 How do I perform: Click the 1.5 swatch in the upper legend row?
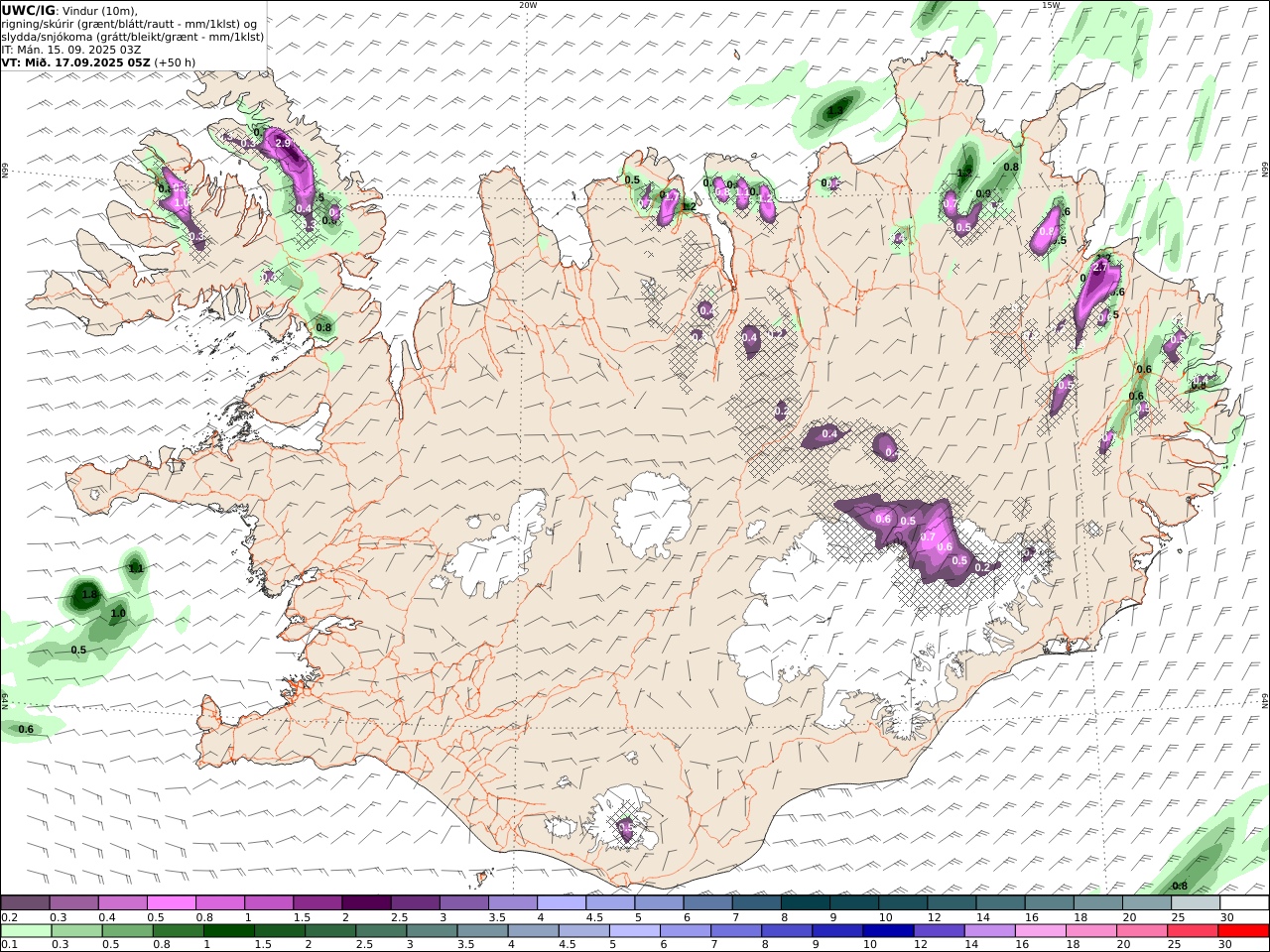coord(317,902)
